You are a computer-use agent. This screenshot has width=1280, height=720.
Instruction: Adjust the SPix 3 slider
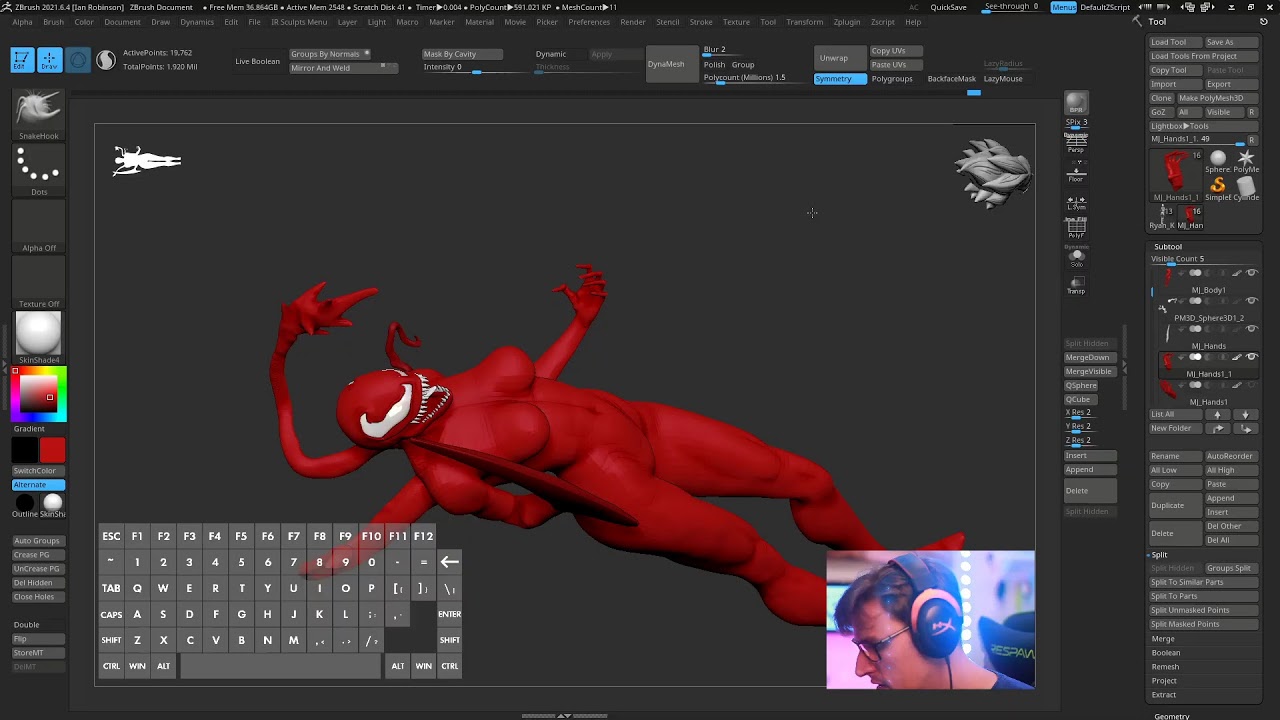tap(1076, 122)
